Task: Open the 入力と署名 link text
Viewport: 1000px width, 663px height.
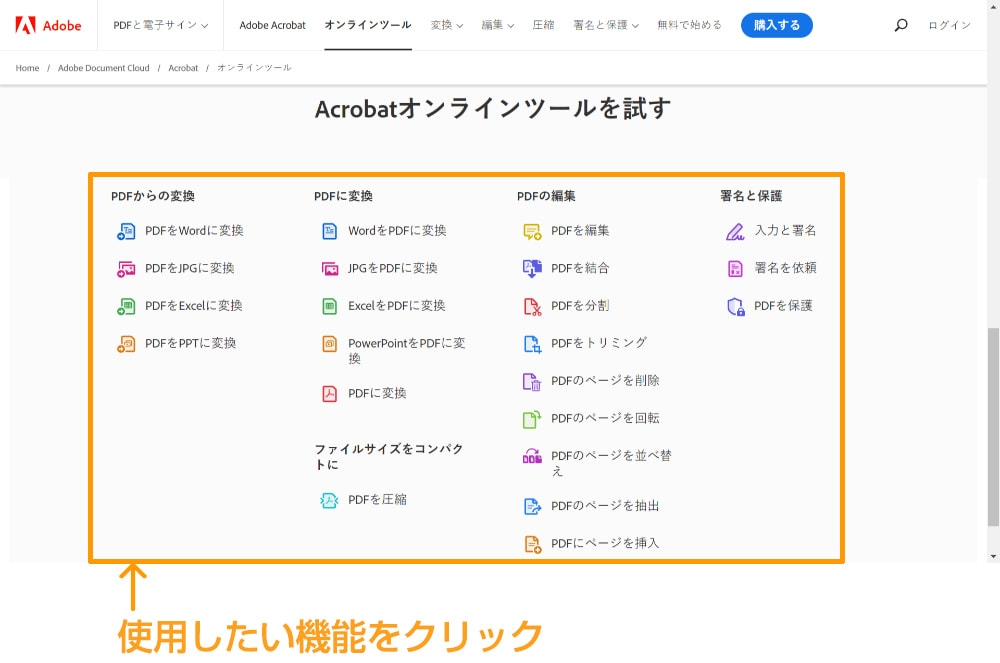Action: pyautogui.click(x=785, y=231)
